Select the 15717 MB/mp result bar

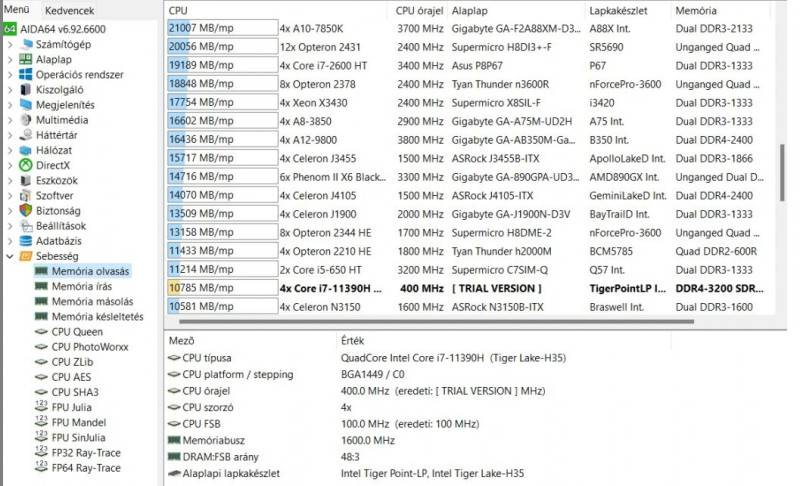[222, 158]
